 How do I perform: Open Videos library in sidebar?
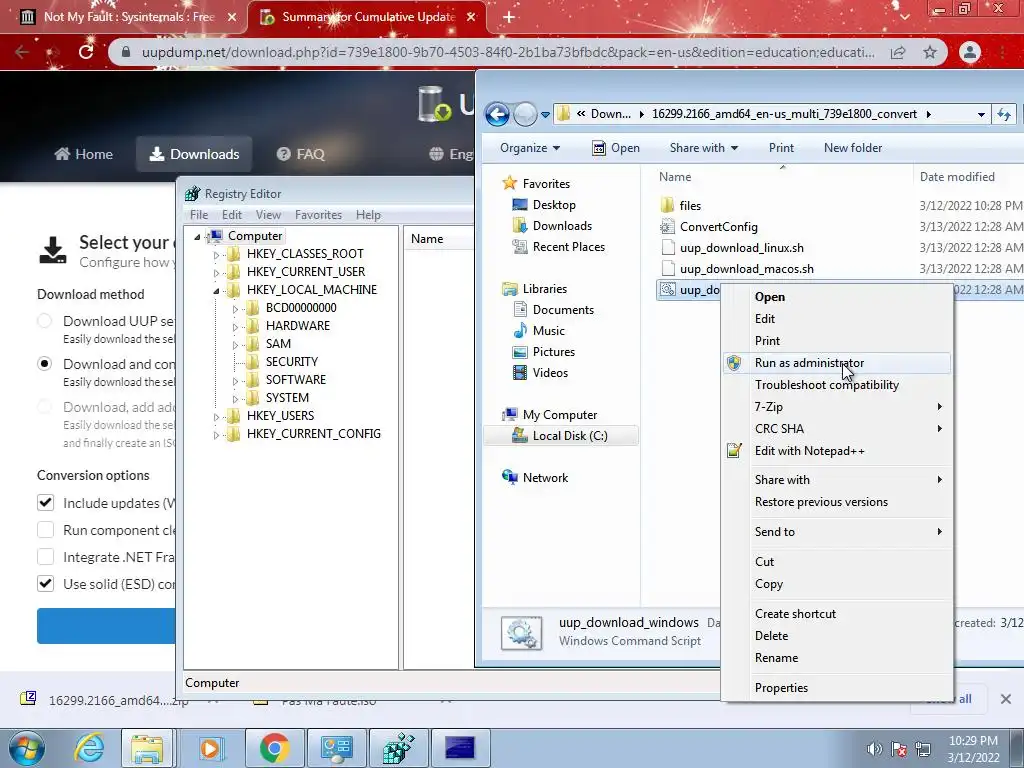click(550, 372)
